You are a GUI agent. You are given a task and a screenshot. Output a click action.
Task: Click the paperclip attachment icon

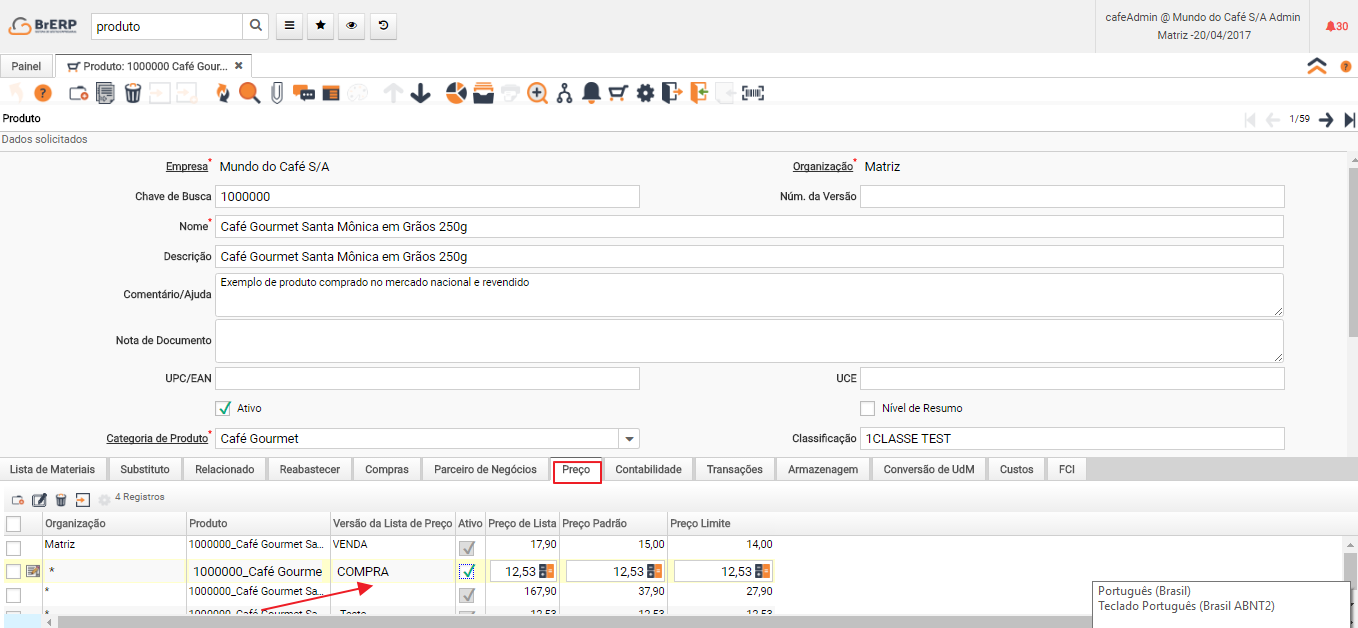pos(277,93)
